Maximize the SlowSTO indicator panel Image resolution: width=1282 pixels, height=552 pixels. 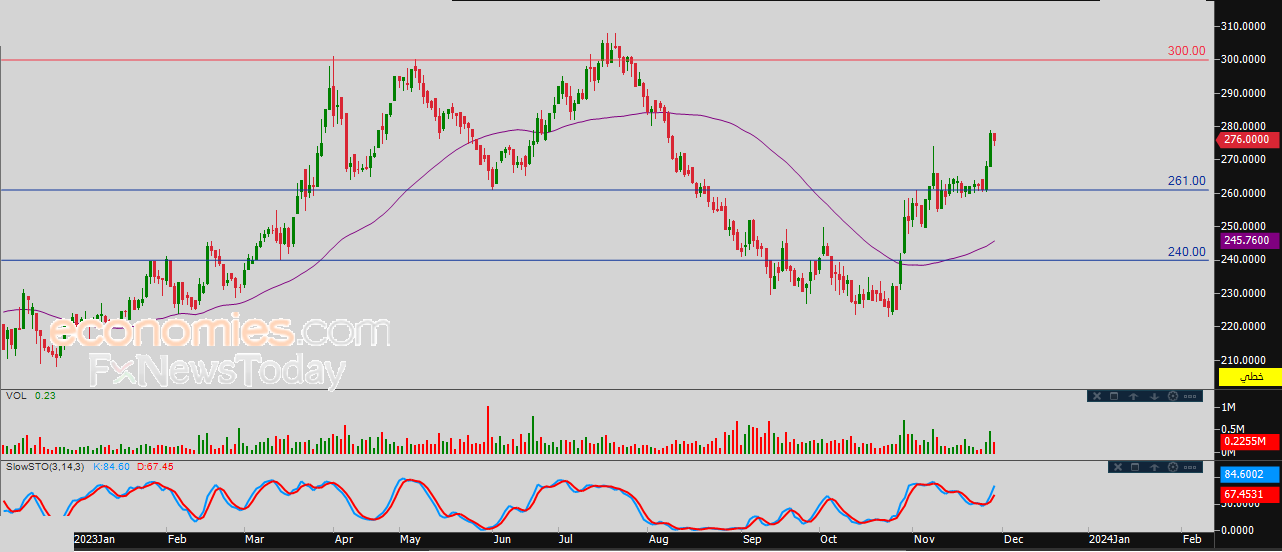point(1135,467)
